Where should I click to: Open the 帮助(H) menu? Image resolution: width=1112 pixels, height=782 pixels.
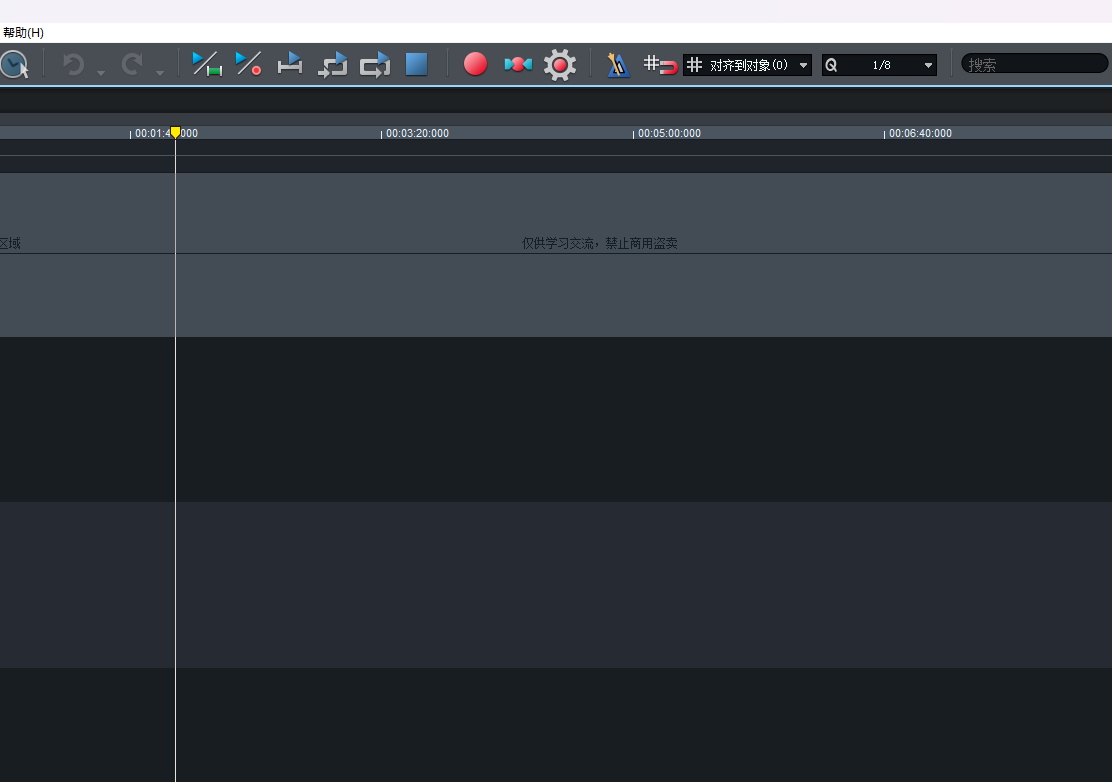tap(23, 33)
